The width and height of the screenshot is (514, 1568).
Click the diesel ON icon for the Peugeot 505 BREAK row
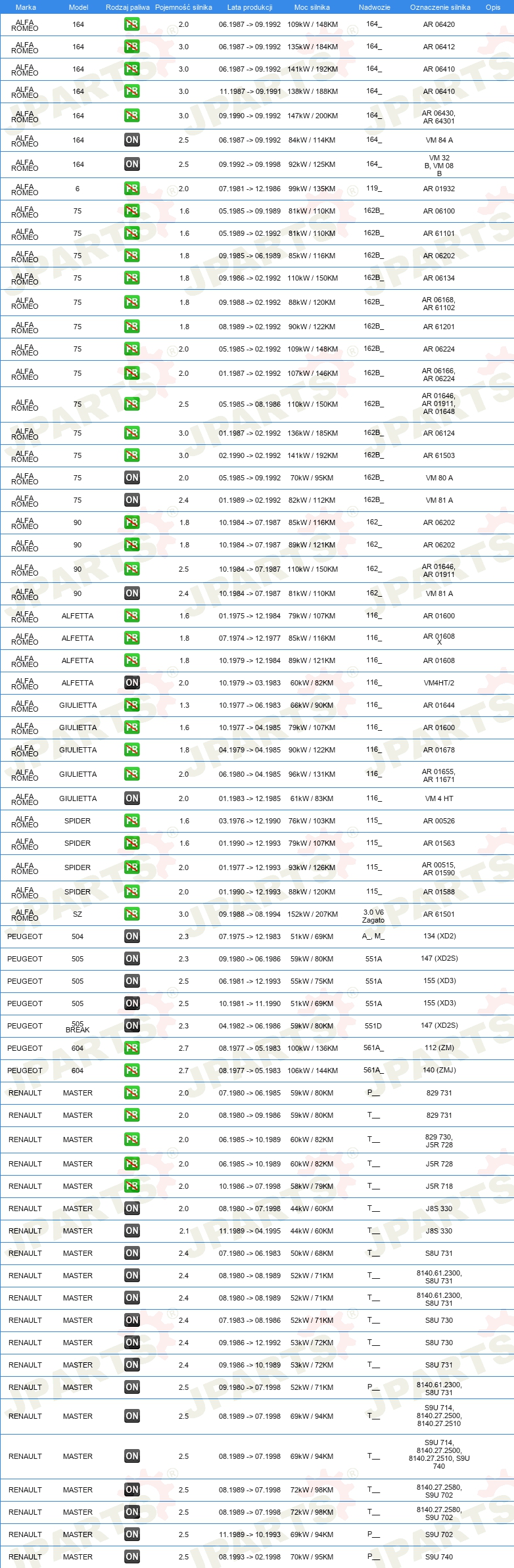(x=132, y=1026)
